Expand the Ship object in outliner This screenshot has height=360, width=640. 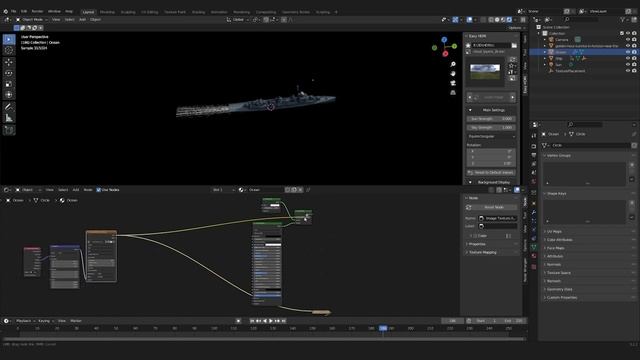click(x=544, y=58)
